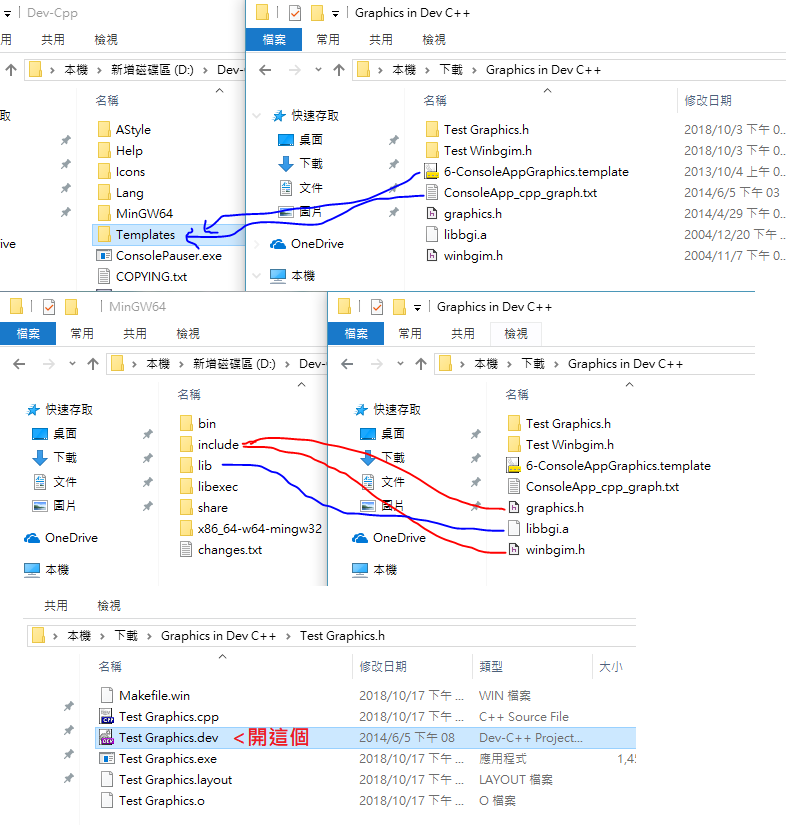Screen dimensions: 786x825
Task: Open the ConsolePauser.exe file
Action: click(x=168, y=256)
